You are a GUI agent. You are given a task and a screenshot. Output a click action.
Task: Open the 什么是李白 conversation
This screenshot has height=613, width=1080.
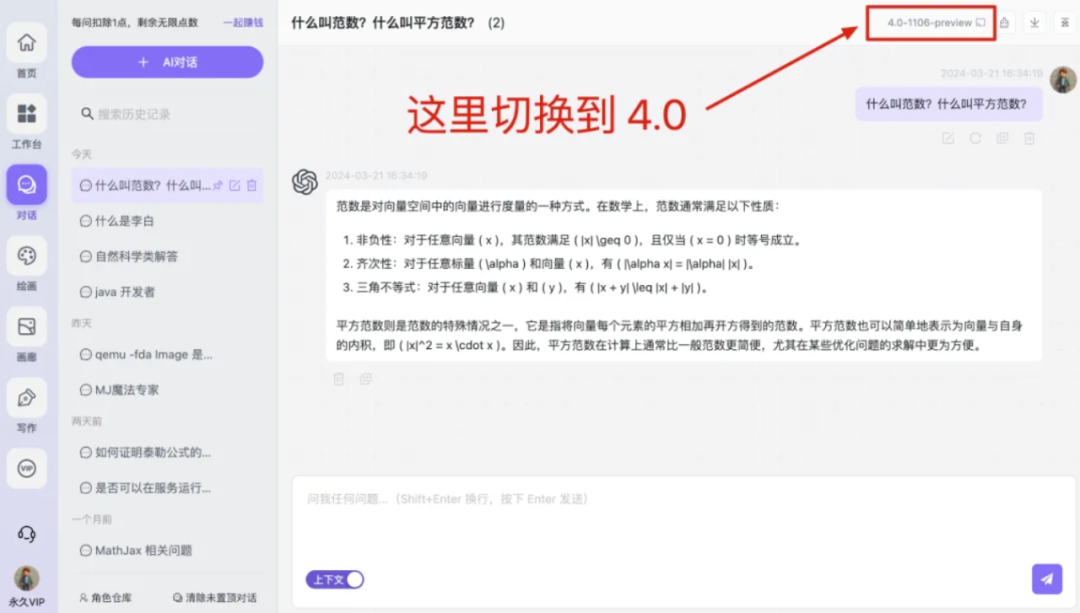167,221
